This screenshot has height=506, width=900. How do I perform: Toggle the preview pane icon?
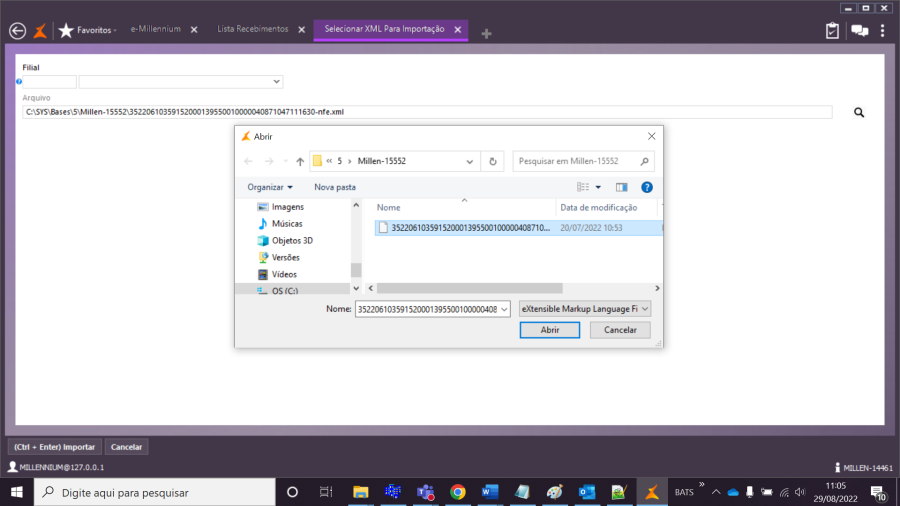tap(622, 187)
